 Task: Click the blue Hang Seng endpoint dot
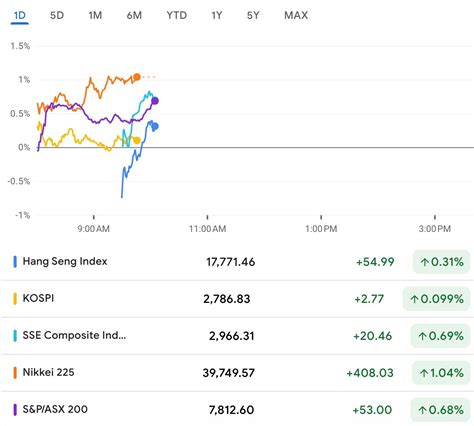pyautogui.click(x=155, y=127)
